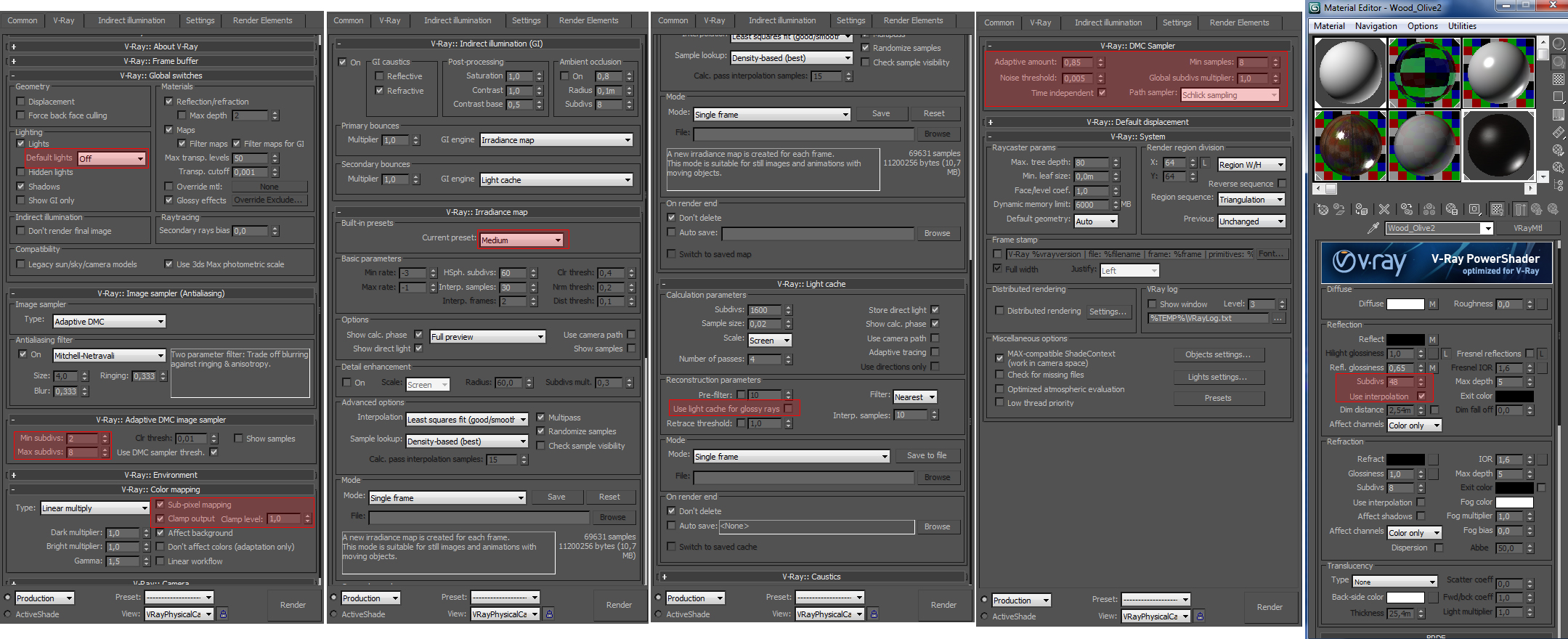Toggle the Show End Result icon
This screenshot has height=639, width=1568.
(x=1520, y=209)
